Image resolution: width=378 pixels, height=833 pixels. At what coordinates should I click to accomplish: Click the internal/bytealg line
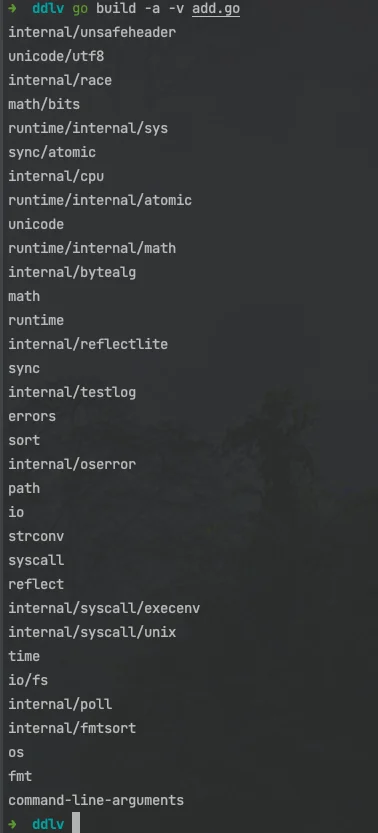[x=72, y=273]
